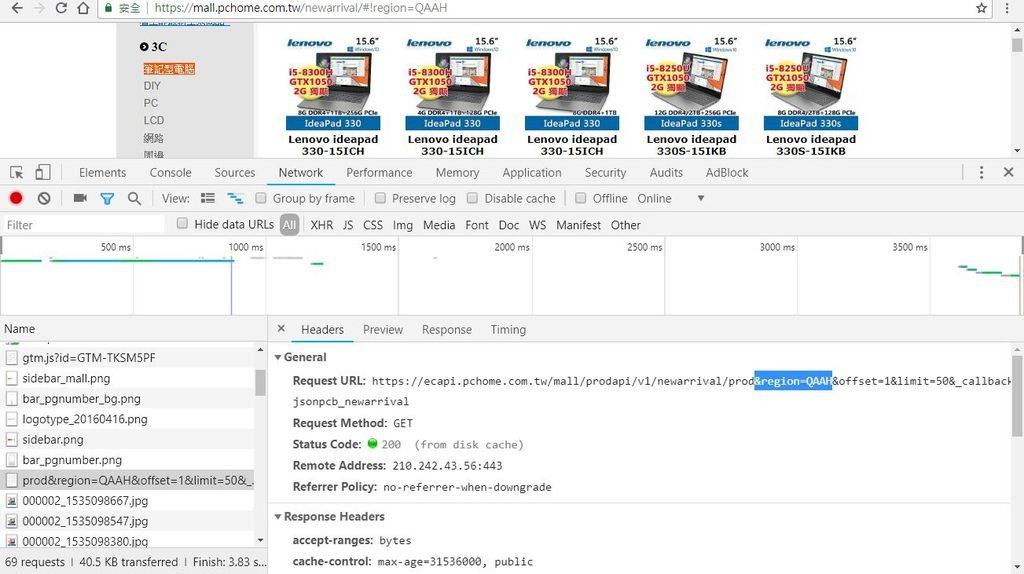The height and width of the screenshot is (574, 1024).
Task: Open LCD category link in sidebar
Action: tap(154, 120)
